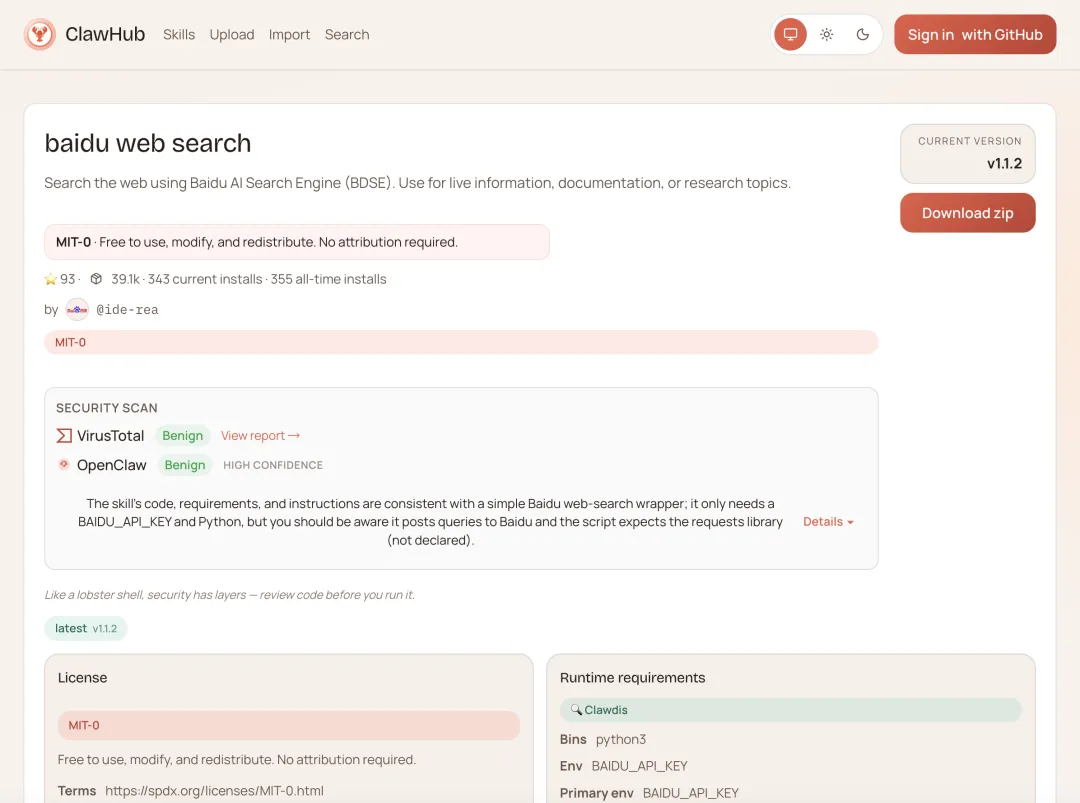Open the Search nav item
Image resolution: width=1080 pixels, height=803 pixels.
(347, 34)
